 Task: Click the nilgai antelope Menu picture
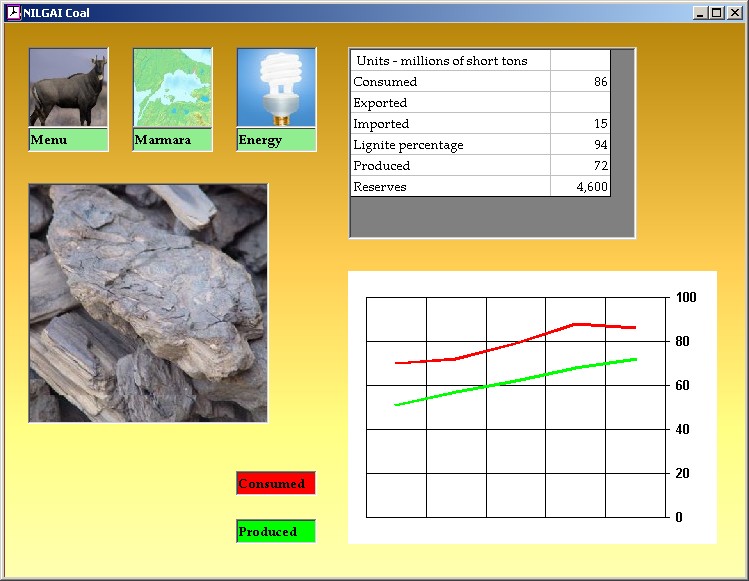point(68,88)
